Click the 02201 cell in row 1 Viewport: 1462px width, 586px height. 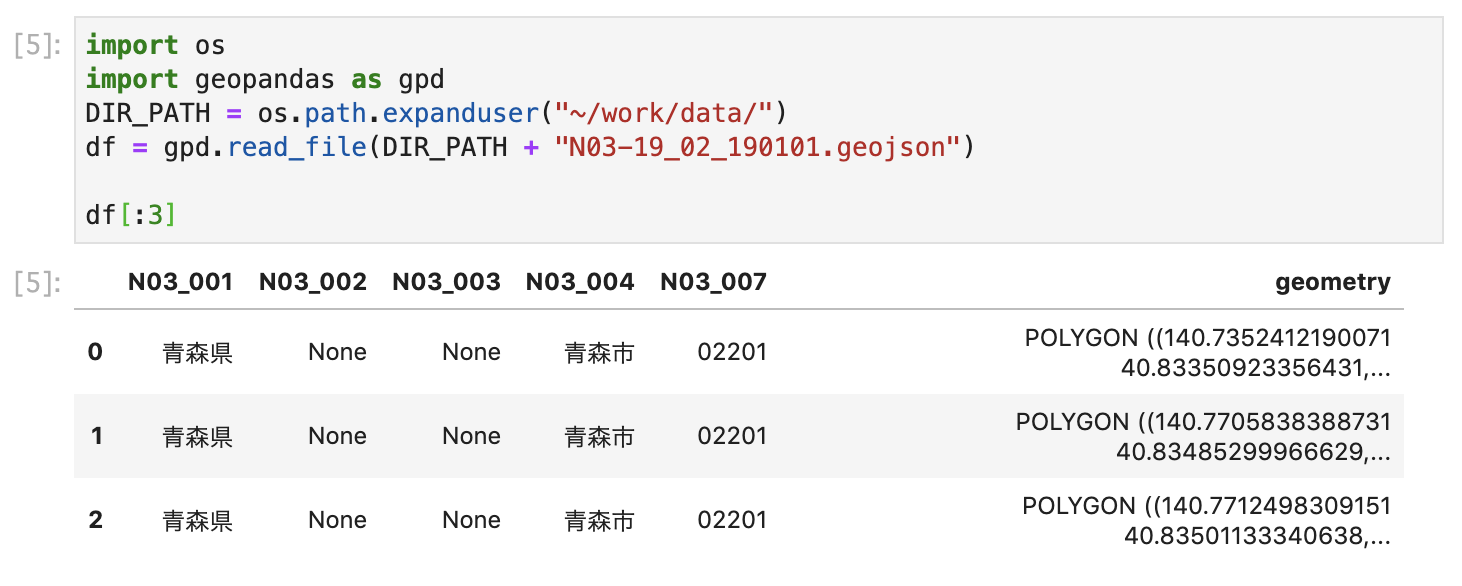tap(732, 436)
